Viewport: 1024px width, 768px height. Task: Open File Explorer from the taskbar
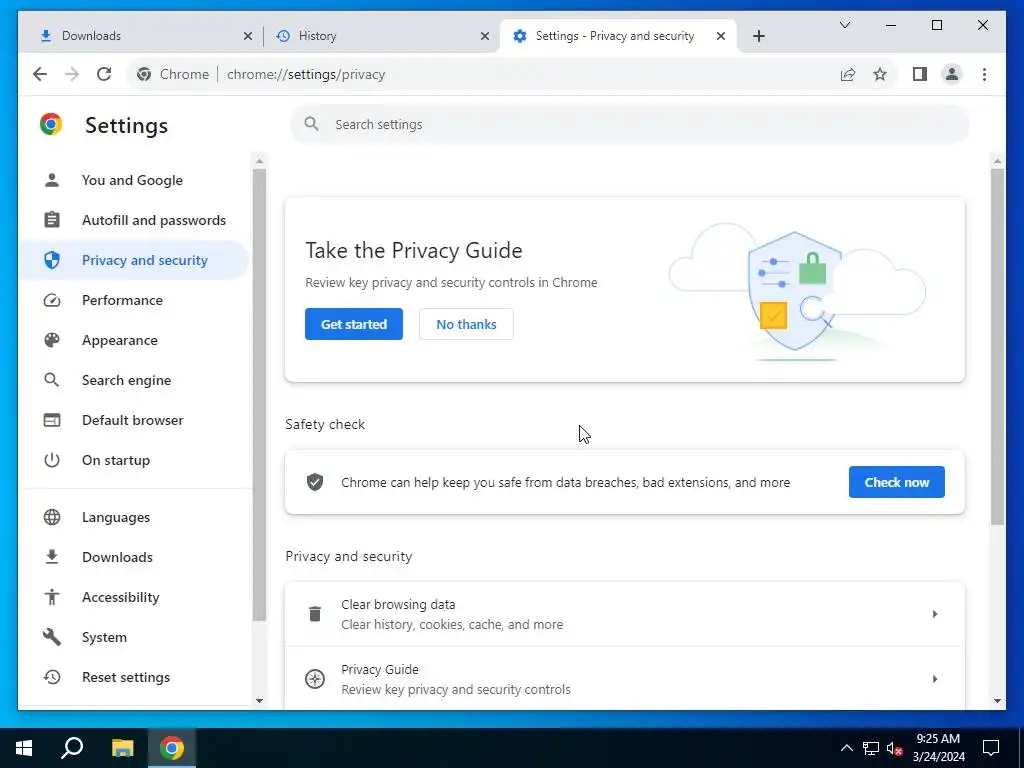click(x=122, y=748)
